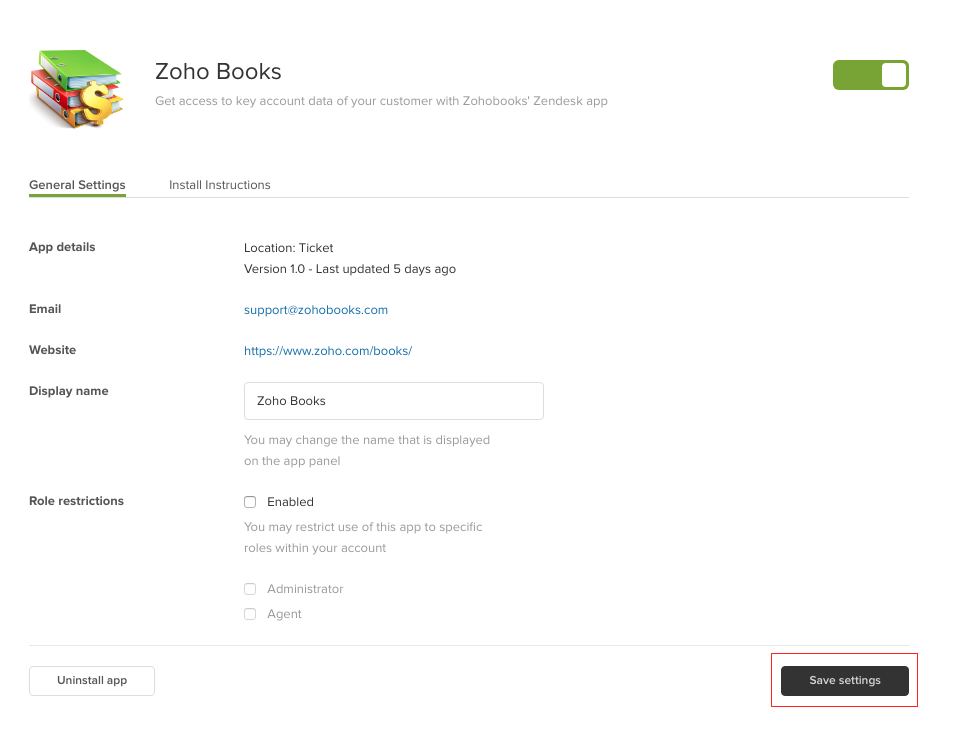Viewport: 968px width, 737px height.
Task: Check the Agent role checkbox
Action: point(250,614)
